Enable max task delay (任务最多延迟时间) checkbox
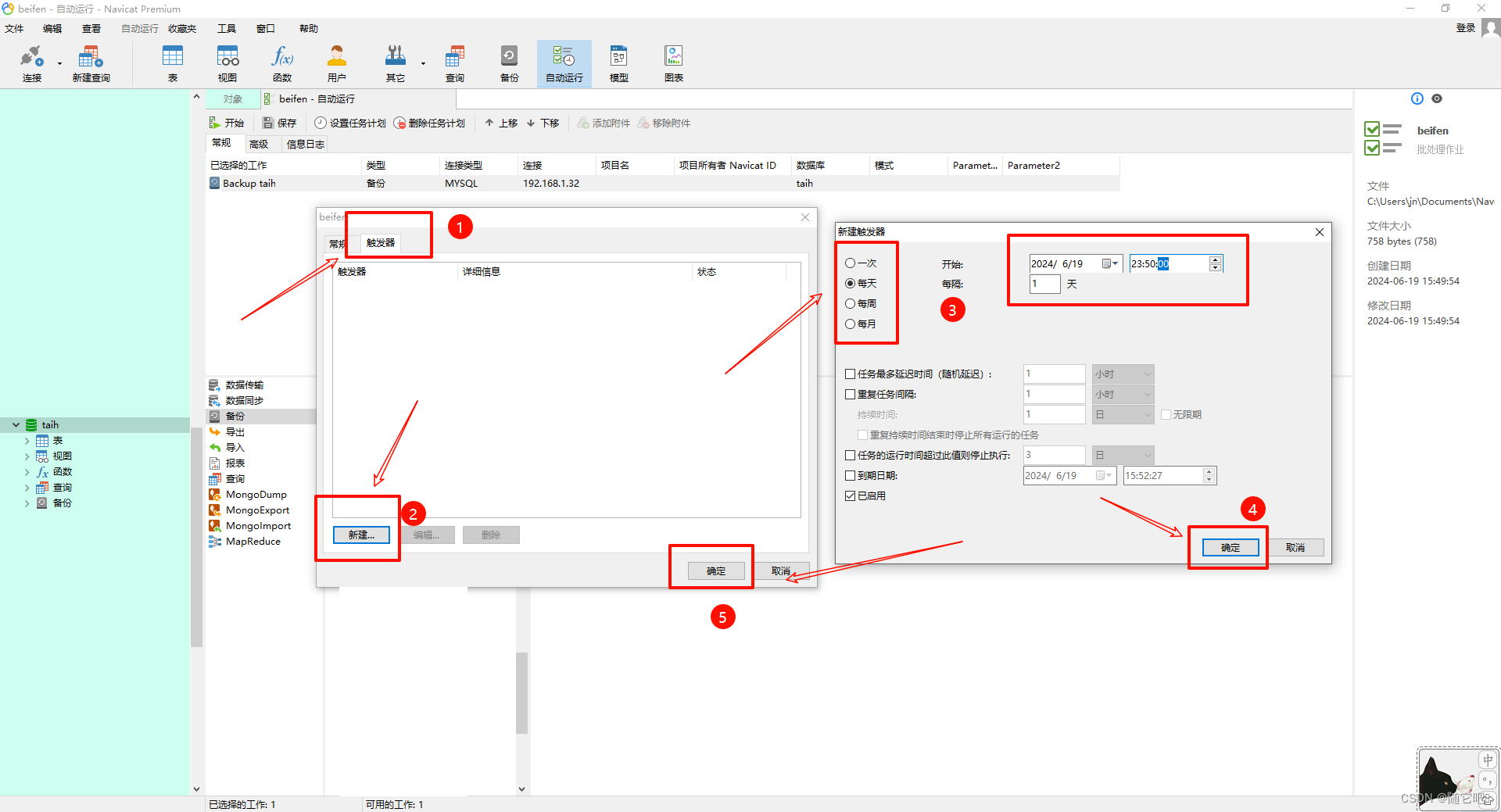The image size is (1501, 812). pos(851,374)
